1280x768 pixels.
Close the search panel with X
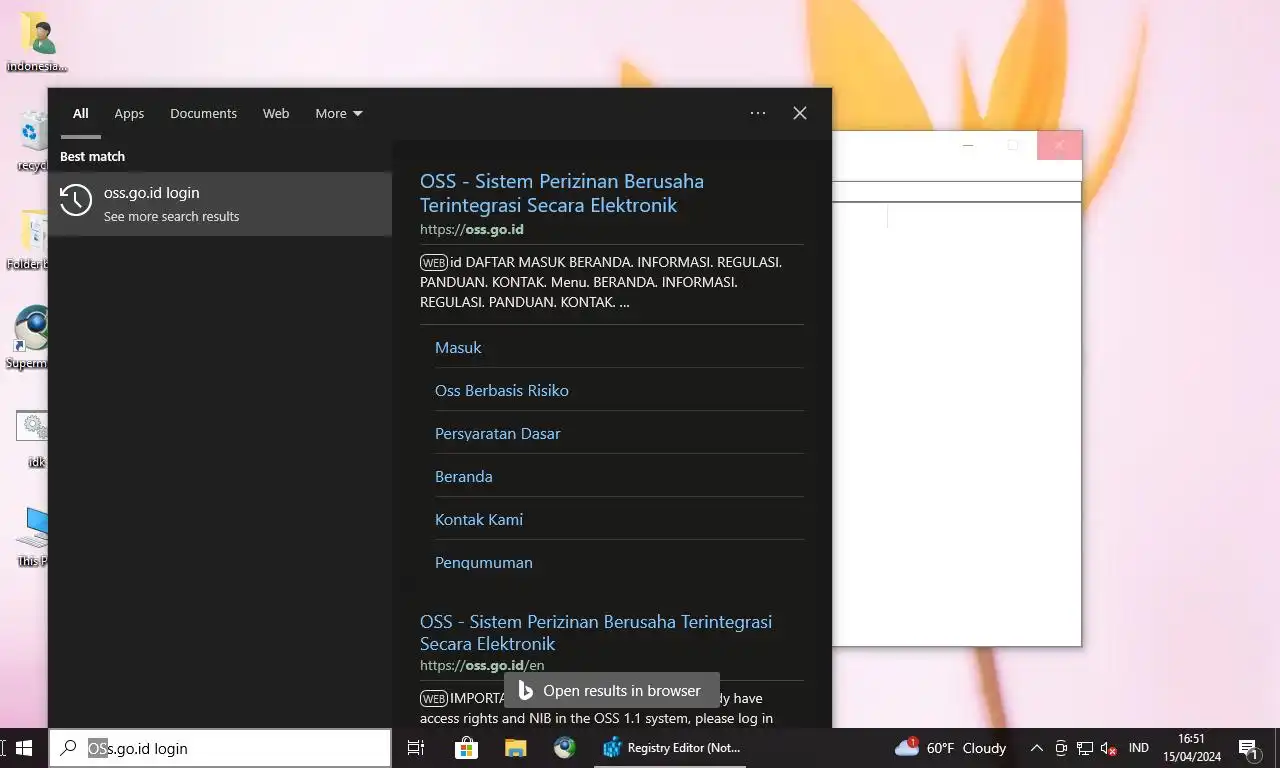pos(800,113)
